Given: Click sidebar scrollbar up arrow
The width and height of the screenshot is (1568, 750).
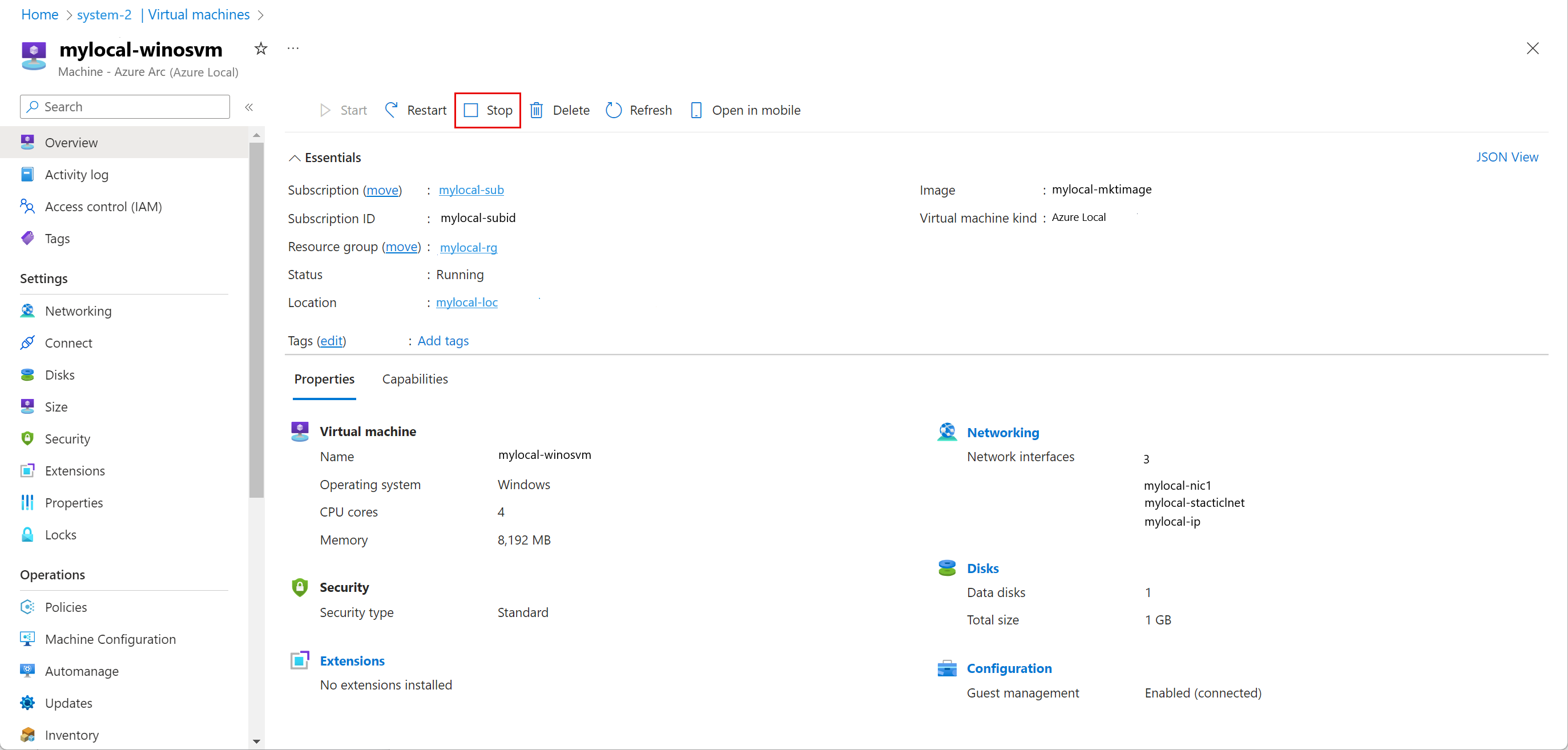Looking at the screenshot, I should (256, 135).
